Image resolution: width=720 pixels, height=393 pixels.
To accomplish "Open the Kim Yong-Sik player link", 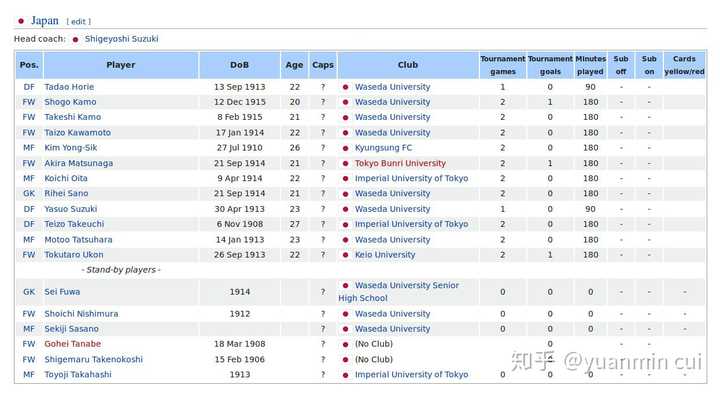I will pos(70,148).
